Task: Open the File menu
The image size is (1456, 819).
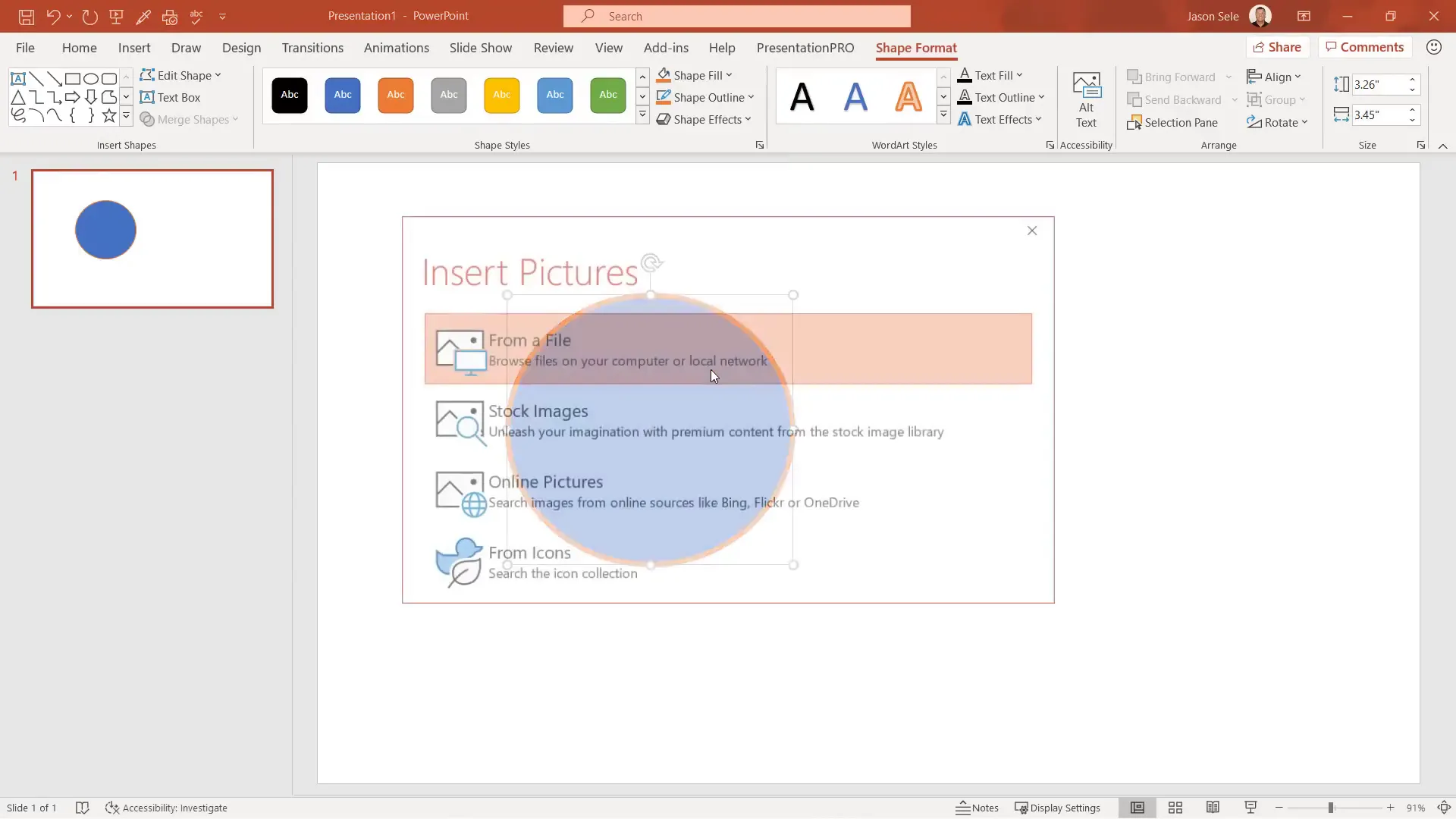Action: 25,47
